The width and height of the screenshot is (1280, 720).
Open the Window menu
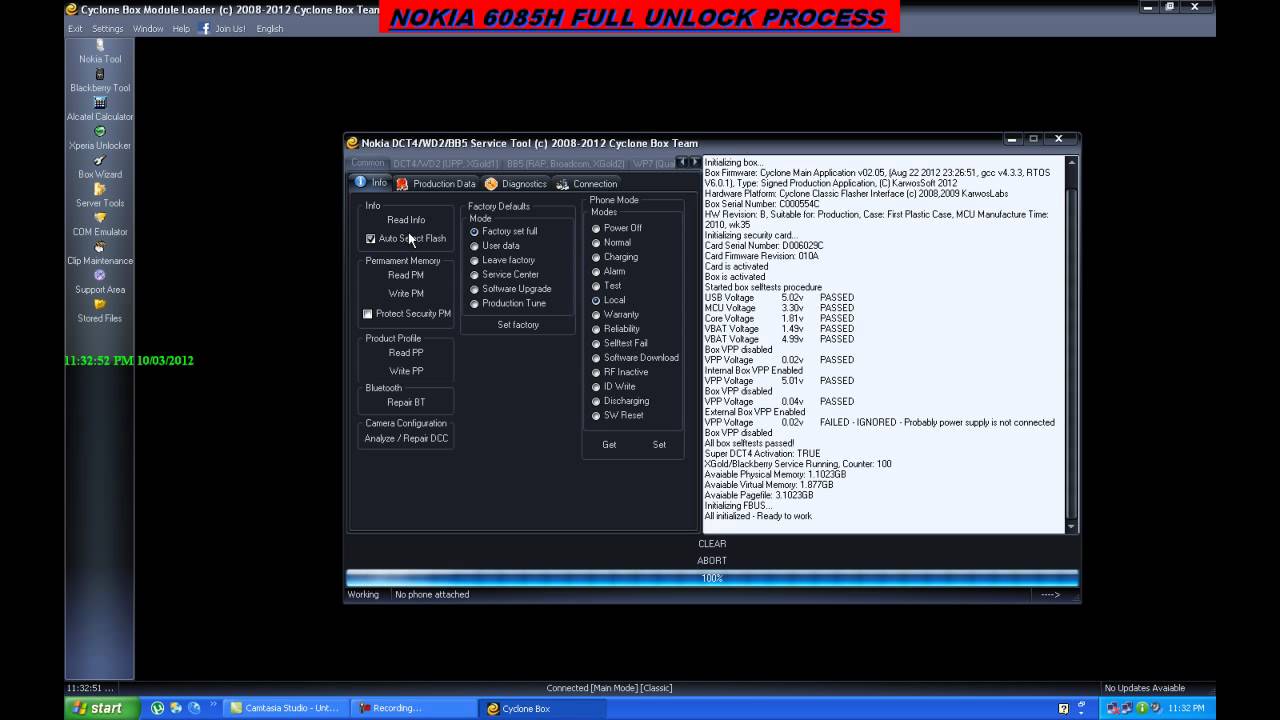click(x=148, y=29)
